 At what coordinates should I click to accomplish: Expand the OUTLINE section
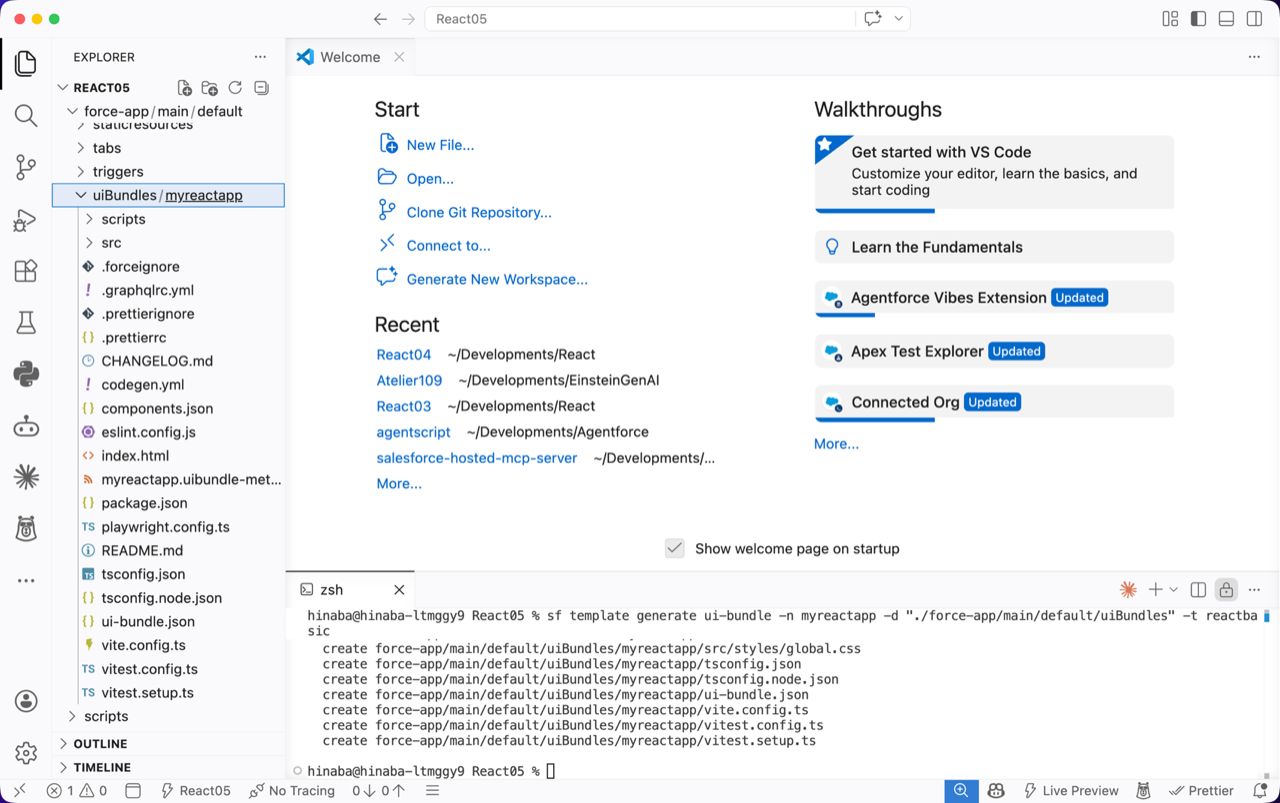100,744
